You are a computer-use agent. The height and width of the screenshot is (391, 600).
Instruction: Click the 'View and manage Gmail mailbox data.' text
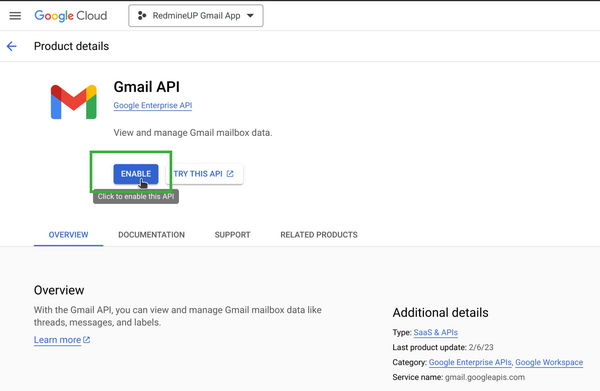193,133
